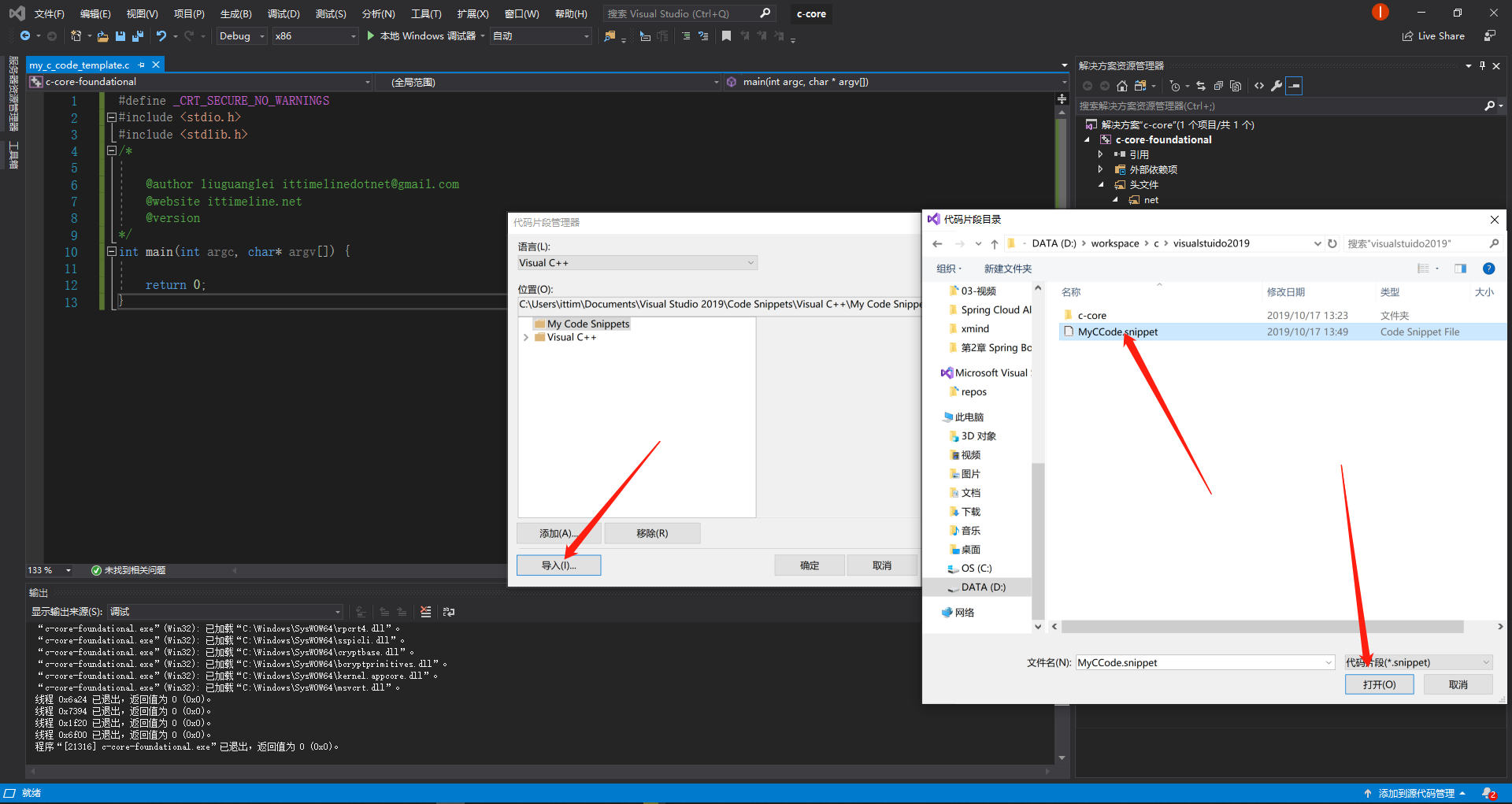
Task: Click the 添加(A)... button
Action: (558, 534)
